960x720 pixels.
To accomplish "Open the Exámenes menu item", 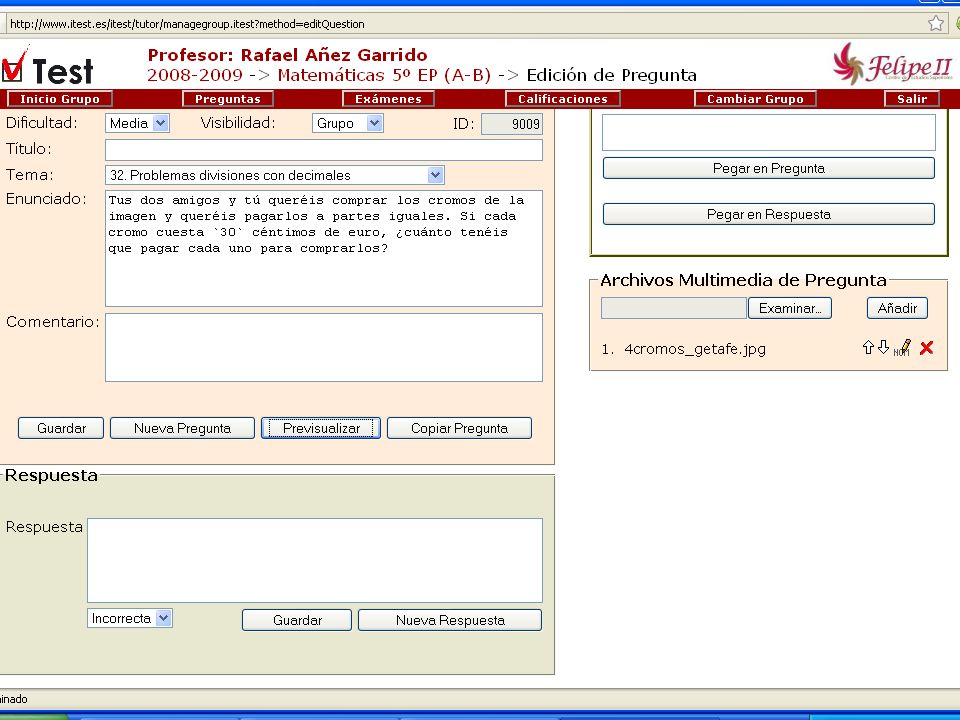I will click(388, 99).
